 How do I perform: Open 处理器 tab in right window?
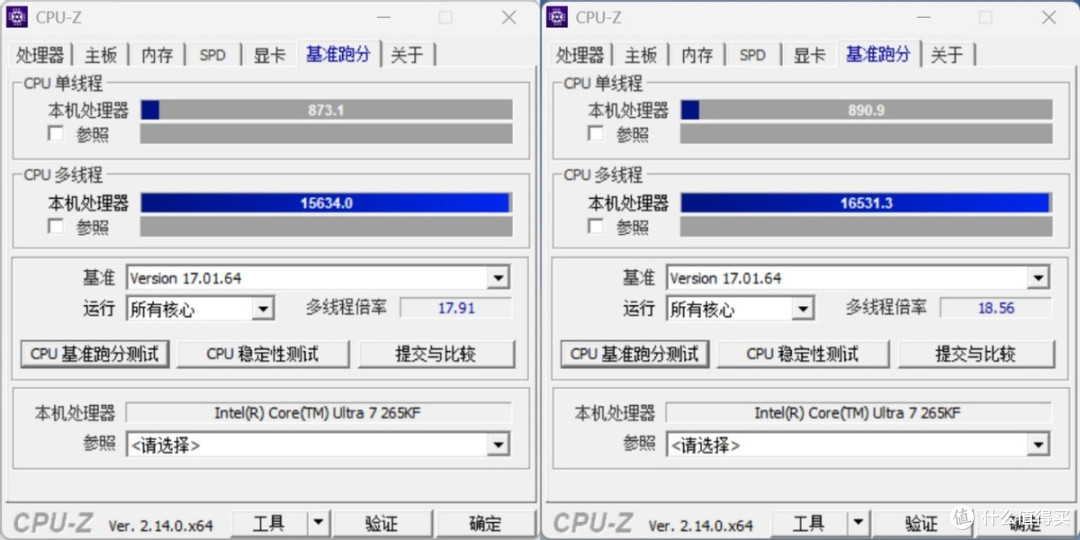click(x=580, y=55)
